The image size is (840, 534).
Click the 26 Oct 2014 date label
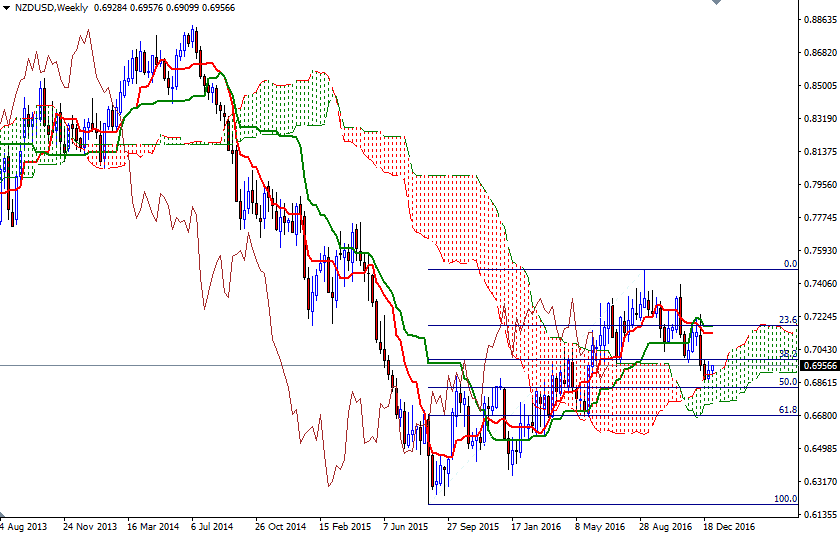pos(281,527)
